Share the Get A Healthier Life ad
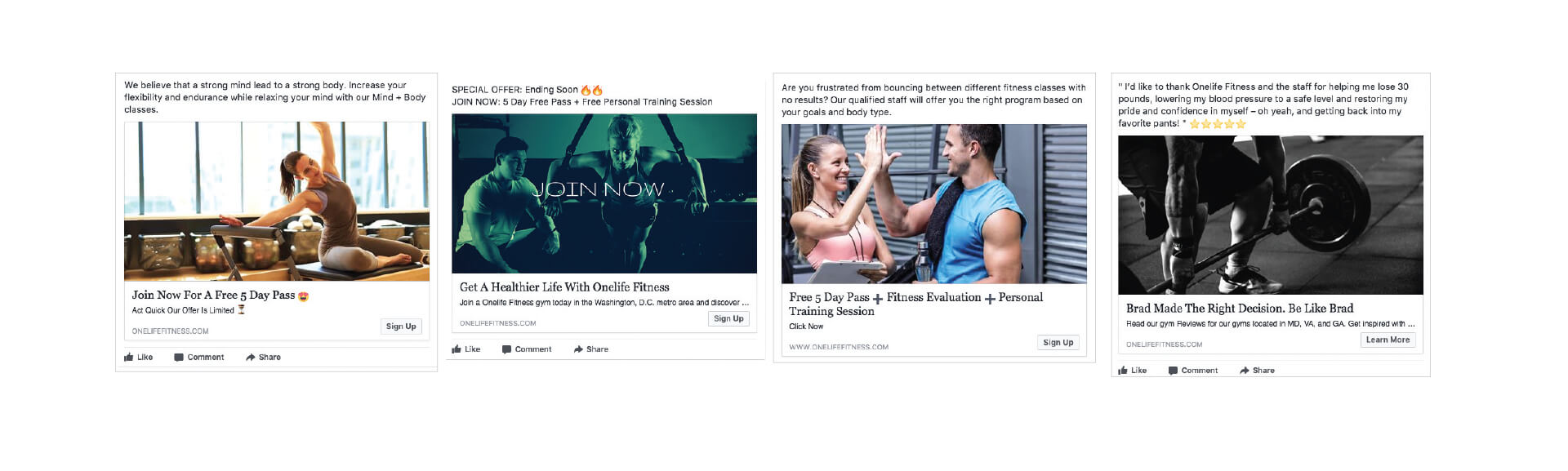The width and height of the screenshot is (1568, 471). coord(590,349)
